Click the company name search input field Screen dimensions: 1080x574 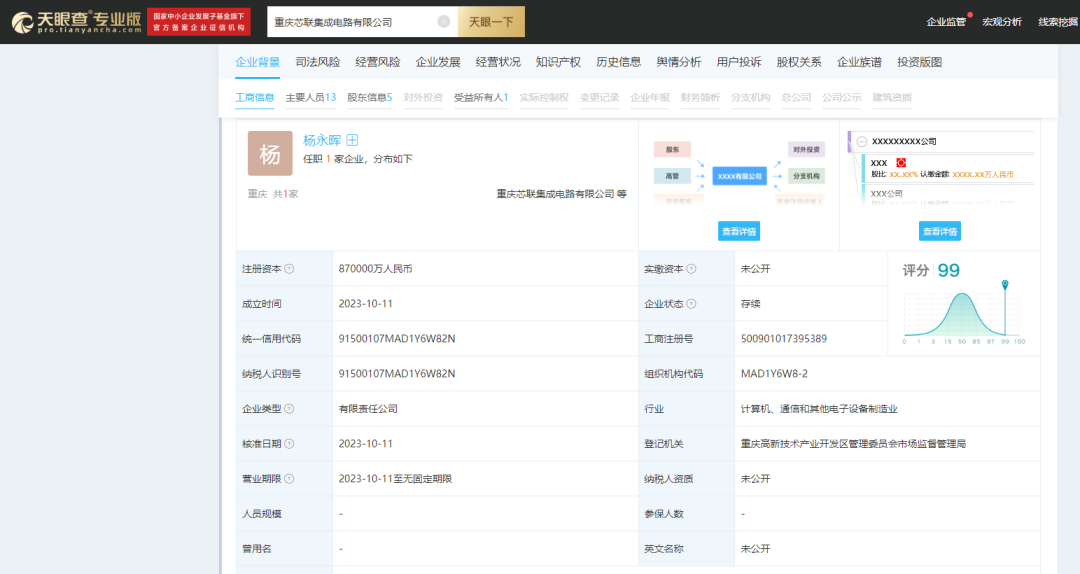350,21
